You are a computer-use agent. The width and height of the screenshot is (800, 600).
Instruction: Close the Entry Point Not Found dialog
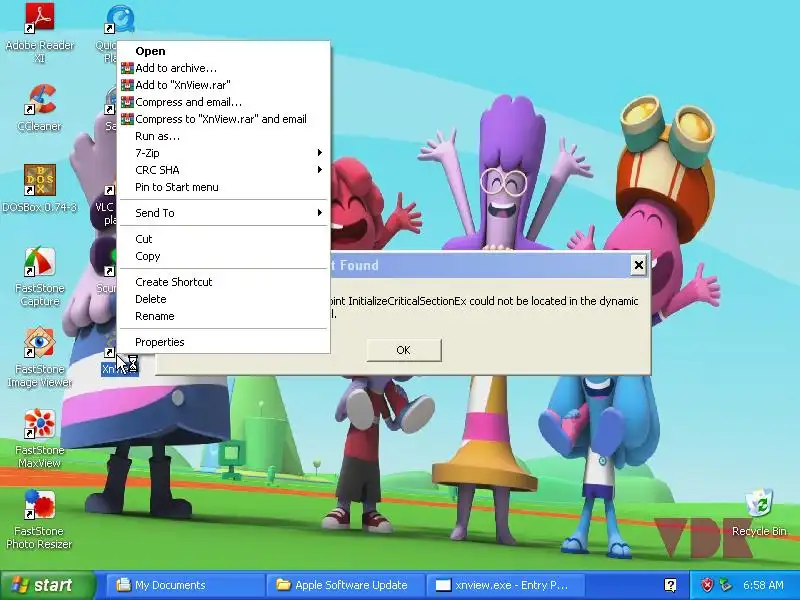638,265
